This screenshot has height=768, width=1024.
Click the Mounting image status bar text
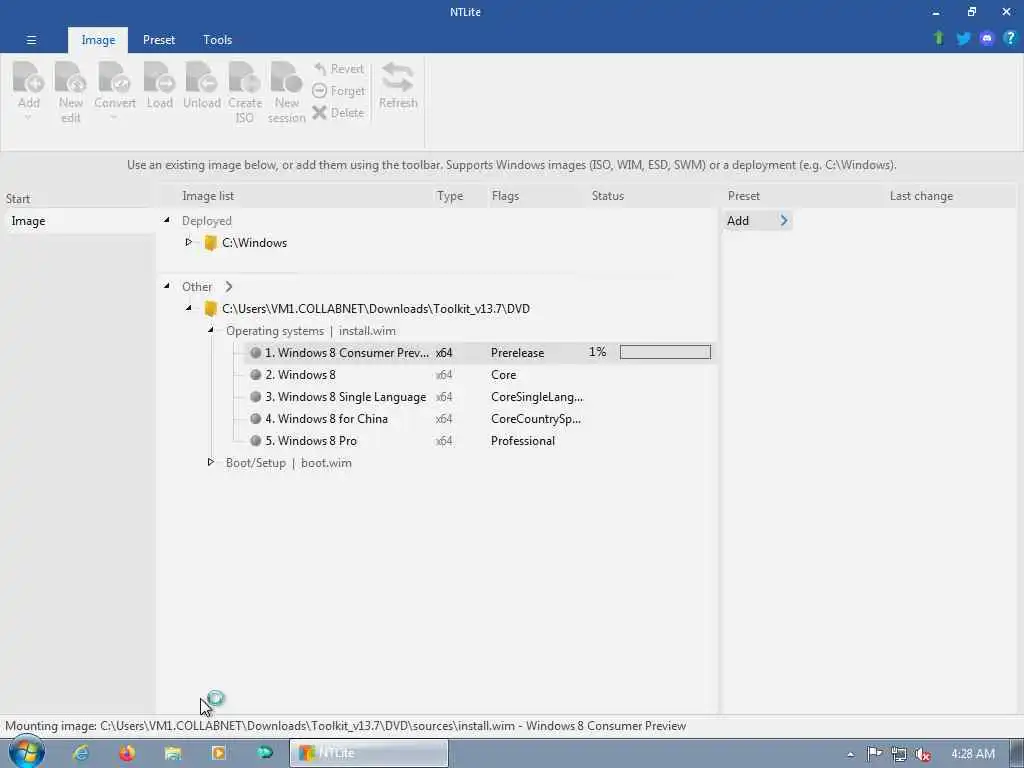point(345,726)
